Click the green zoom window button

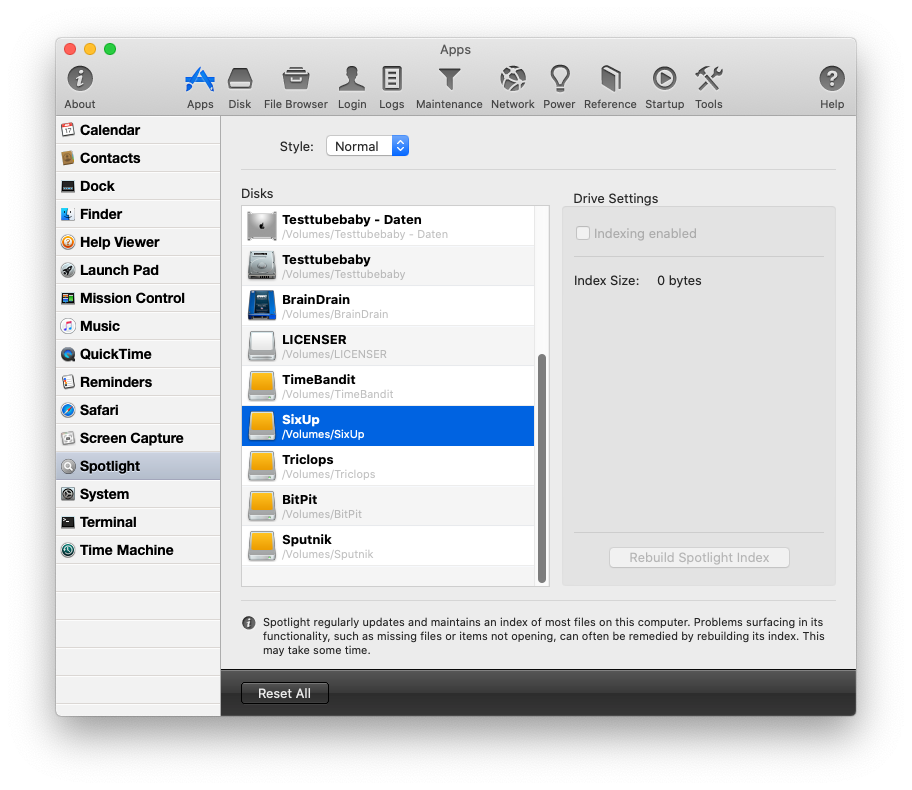(110, 49)
